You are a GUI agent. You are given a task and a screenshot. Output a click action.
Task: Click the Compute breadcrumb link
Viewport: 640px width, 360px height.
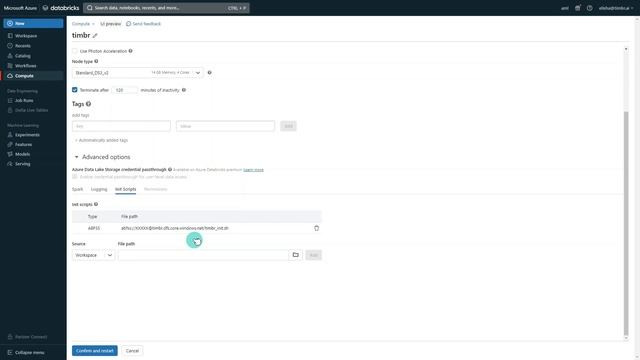pos(81,24)
